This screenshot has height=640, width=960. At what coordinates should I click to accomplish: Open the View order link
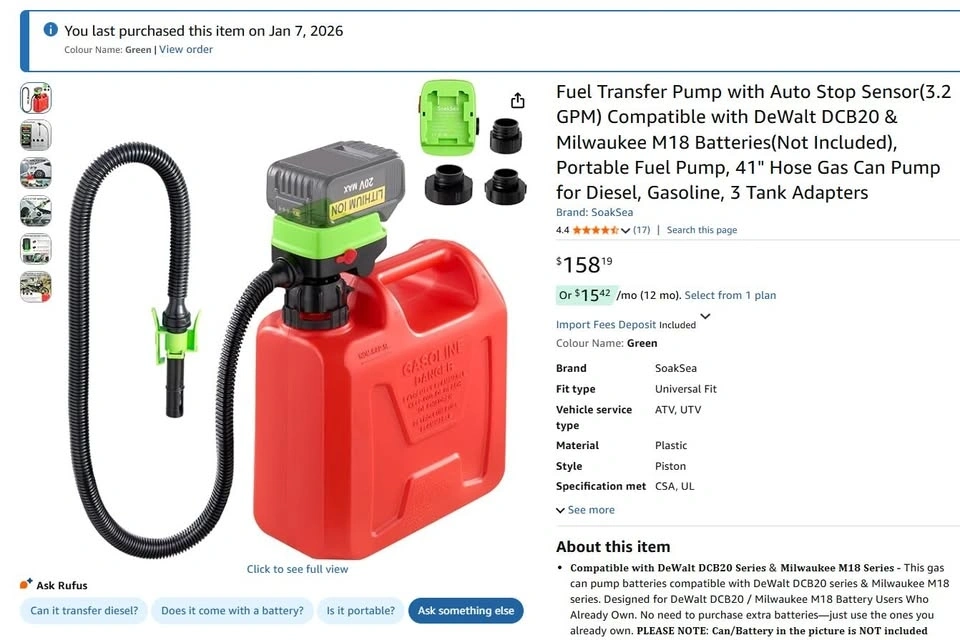[x=186, y=50]
